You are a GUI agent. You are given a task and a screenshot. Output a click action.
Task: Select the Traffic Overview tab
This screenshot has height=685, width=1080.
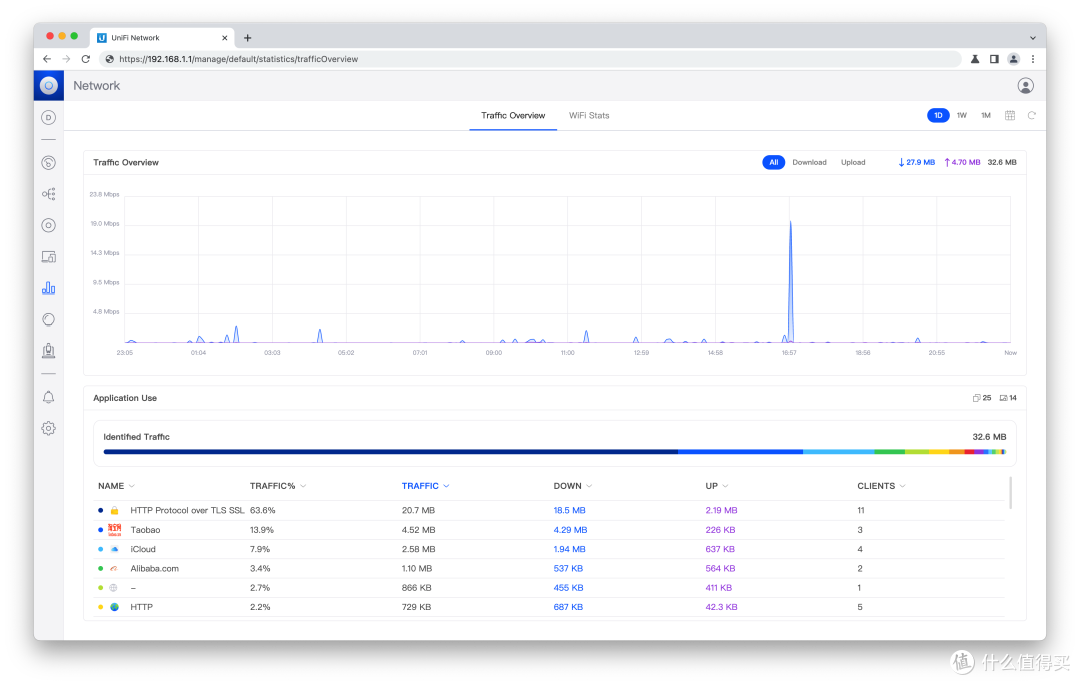(512, 115)
